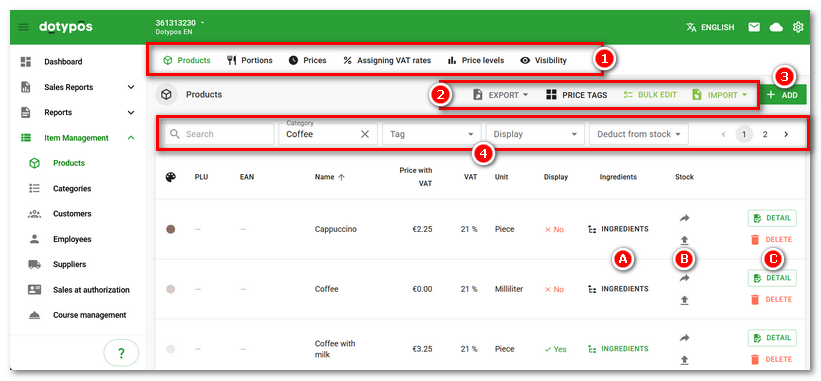
Task: Click the share arrow in Coffee row
Action: [684, 278]
